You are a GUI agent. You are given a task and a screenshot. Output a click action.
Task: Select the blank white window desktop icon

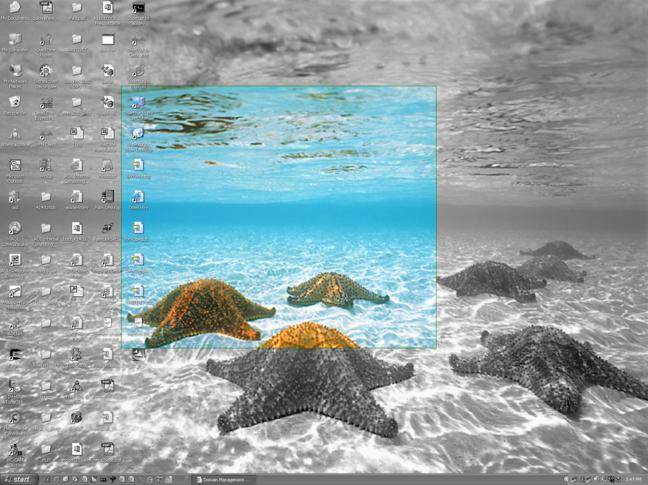(107, 40)
